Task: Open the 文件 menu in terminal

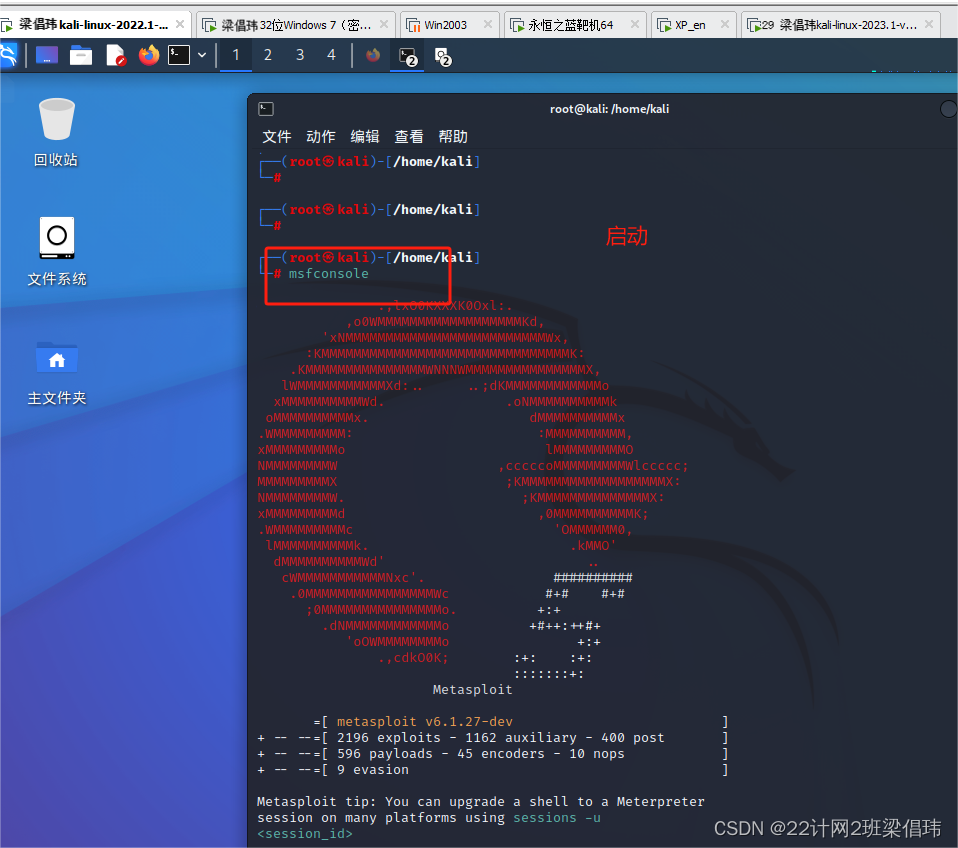Action: 277,137
